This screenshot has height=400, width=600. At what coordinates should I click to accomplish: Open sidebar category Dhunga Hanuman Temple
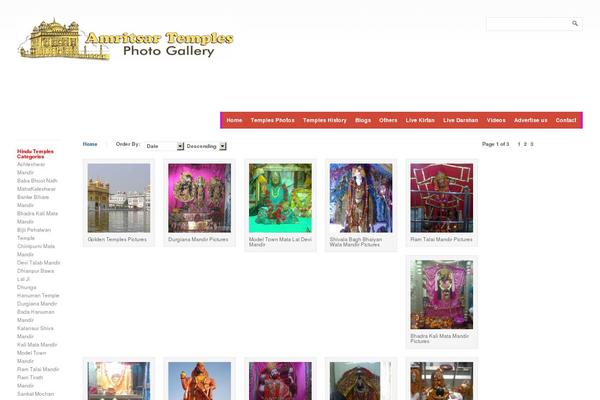[38, 291]
